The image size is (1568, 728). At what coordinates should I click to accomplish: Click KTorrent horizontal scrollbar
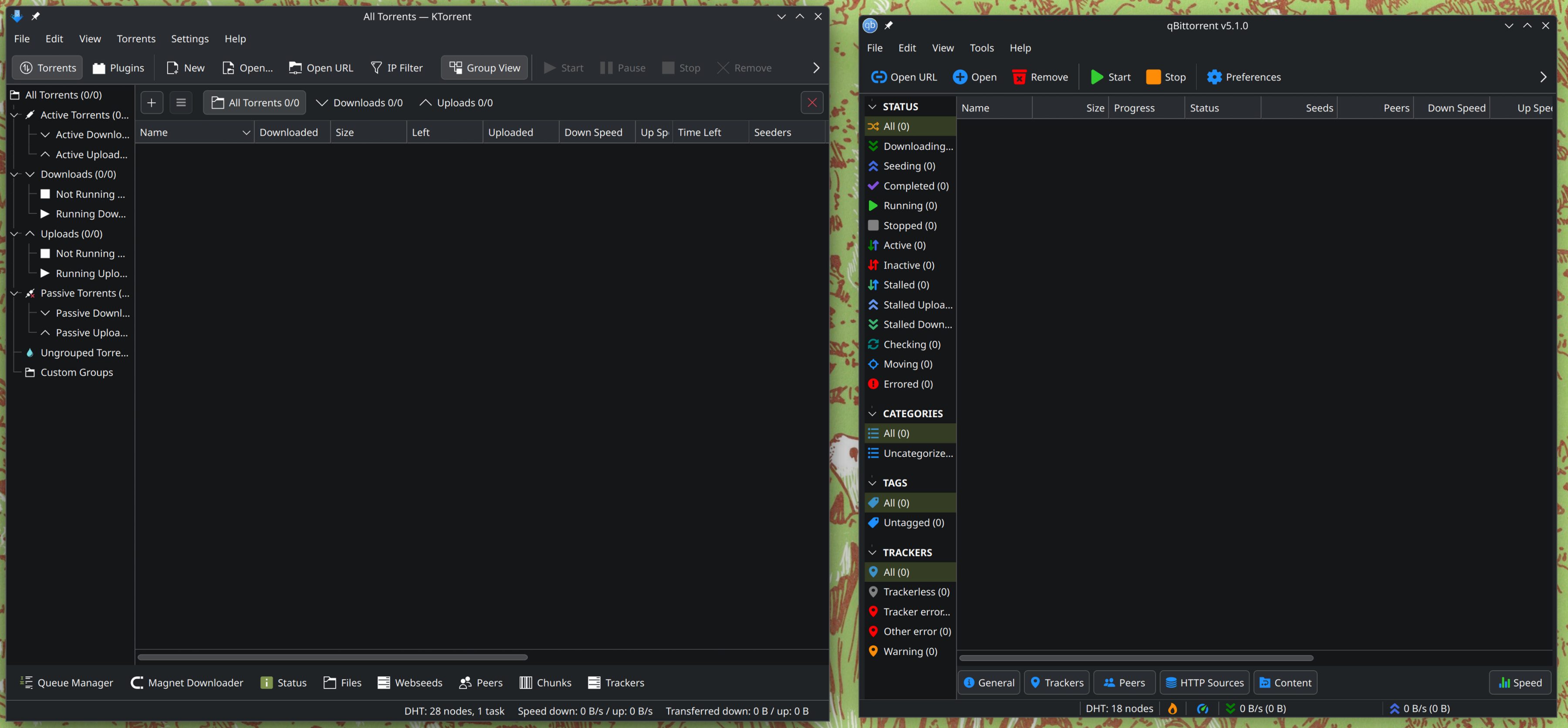(x=332, y=657)
